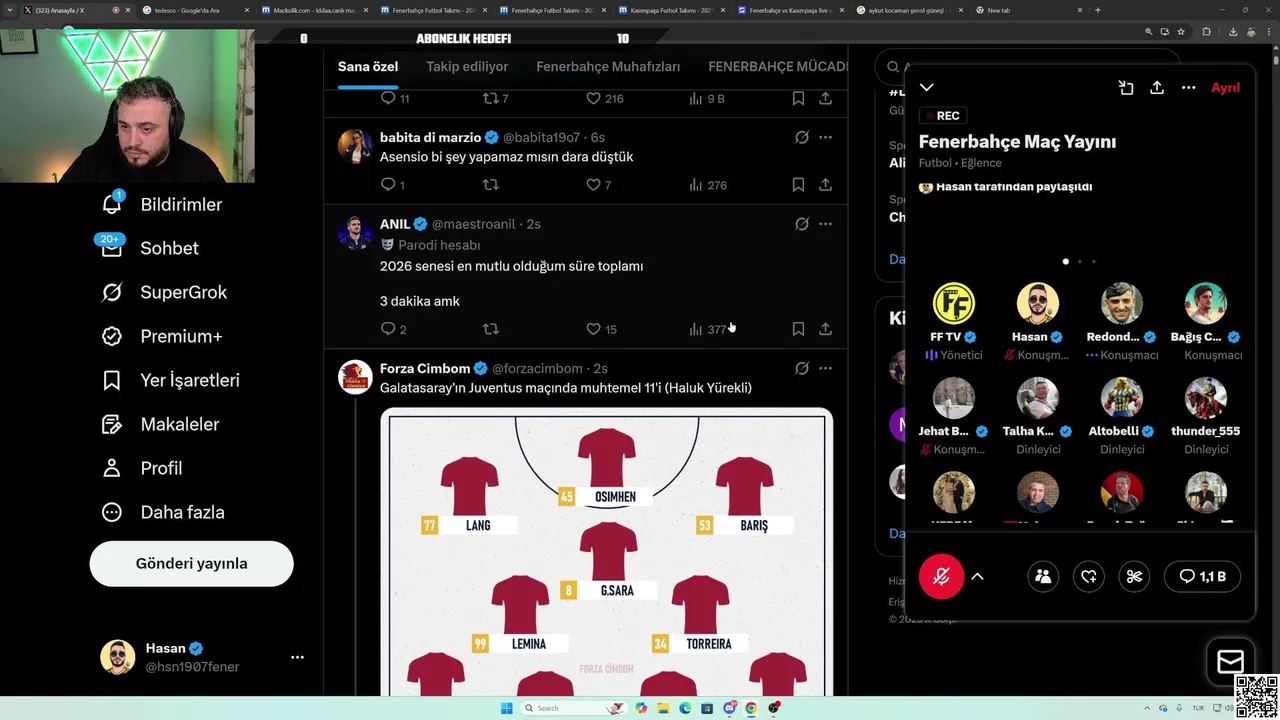Open participants list in the space
This screenshot has width=1280, height=720.
(x=1043, y=576)
